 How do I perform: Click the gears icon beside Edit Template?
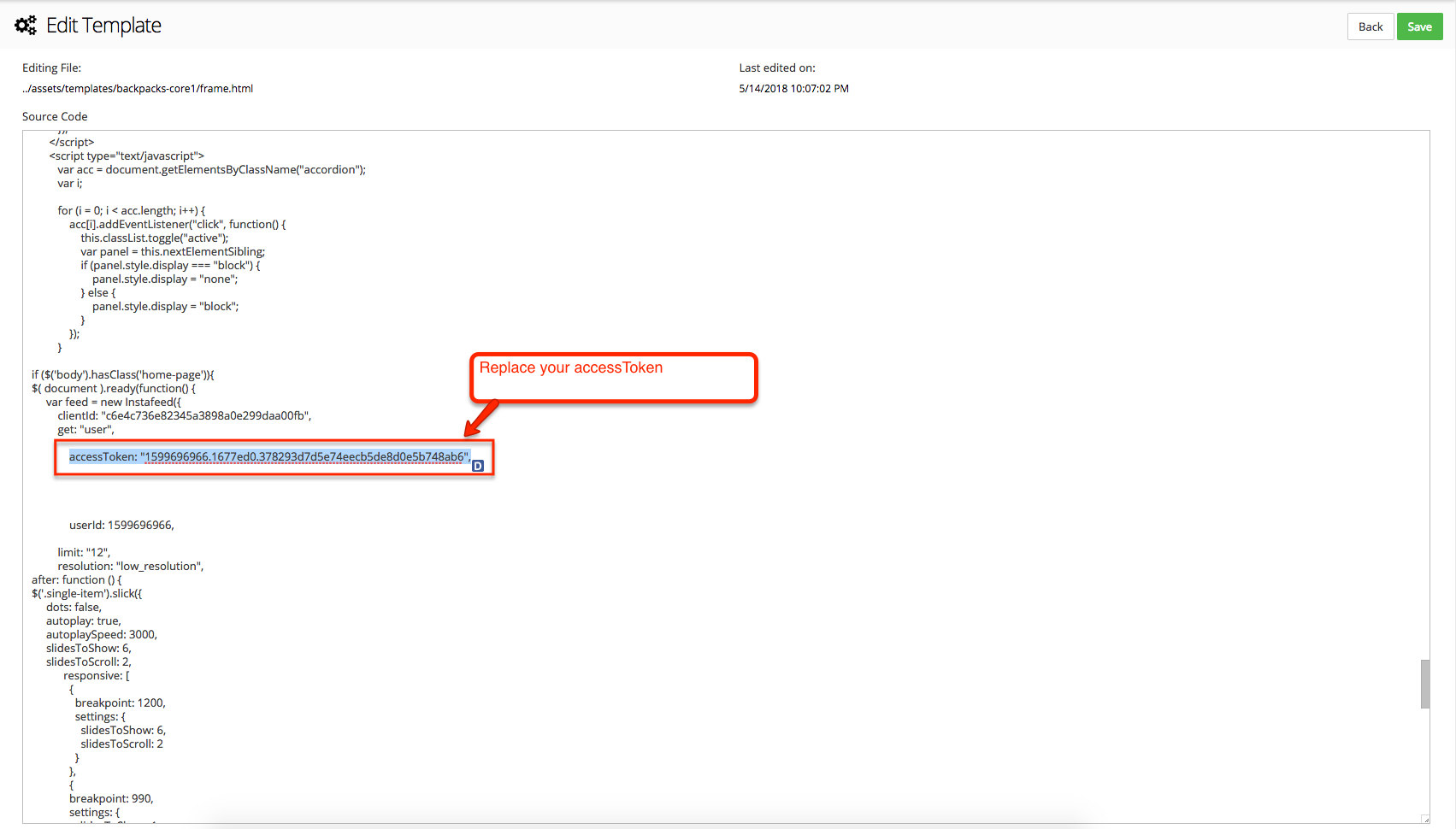[x=26, y=26]
